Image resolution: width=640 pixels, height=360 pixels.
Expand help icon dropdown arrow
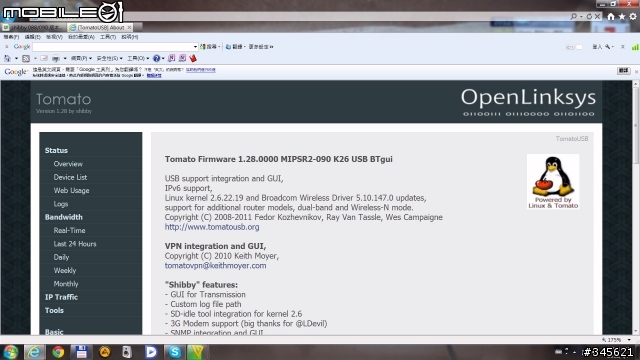[x=163, y=58]
